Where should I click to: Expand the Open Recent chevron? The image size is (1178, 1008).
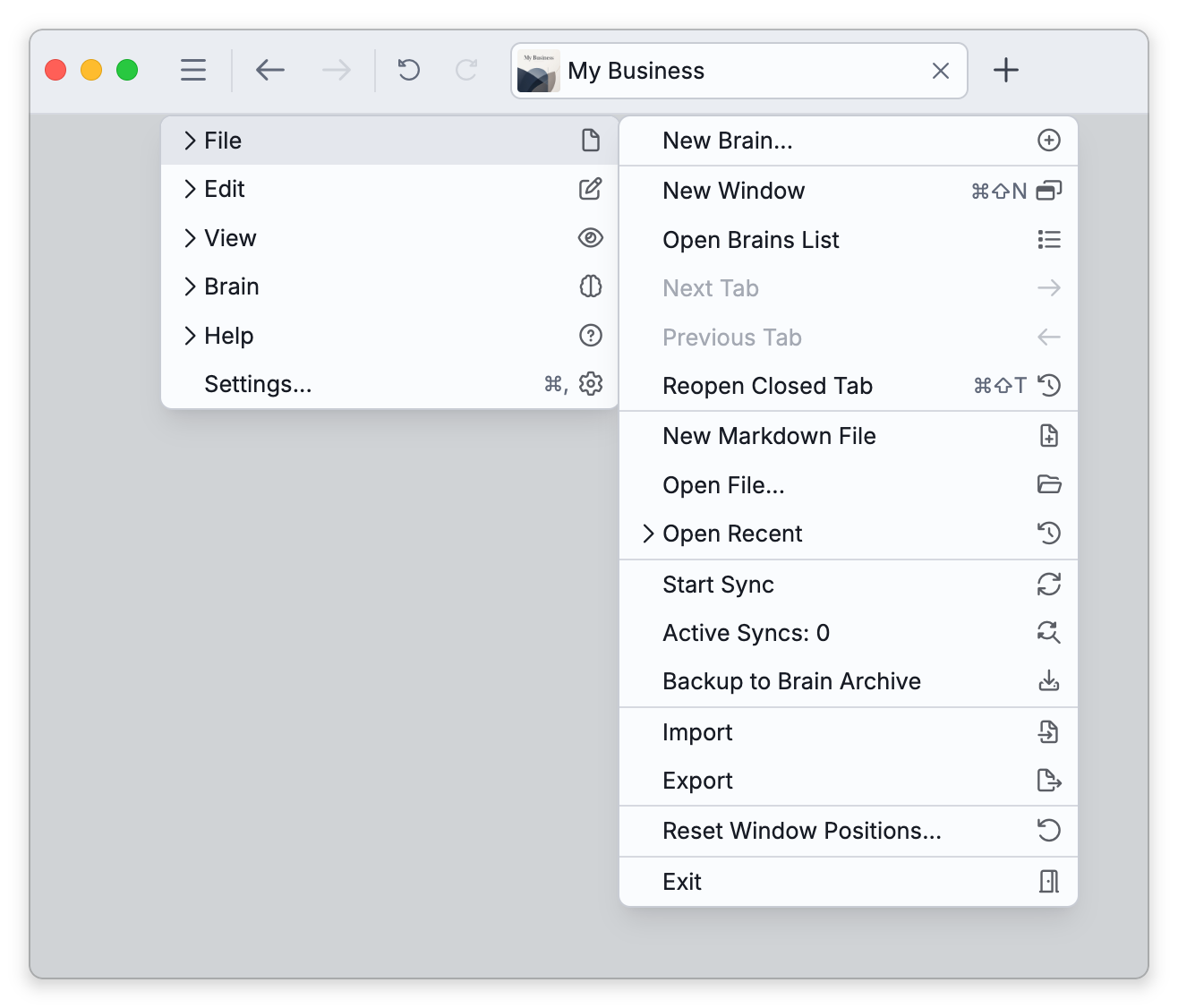tap(648, 534)
